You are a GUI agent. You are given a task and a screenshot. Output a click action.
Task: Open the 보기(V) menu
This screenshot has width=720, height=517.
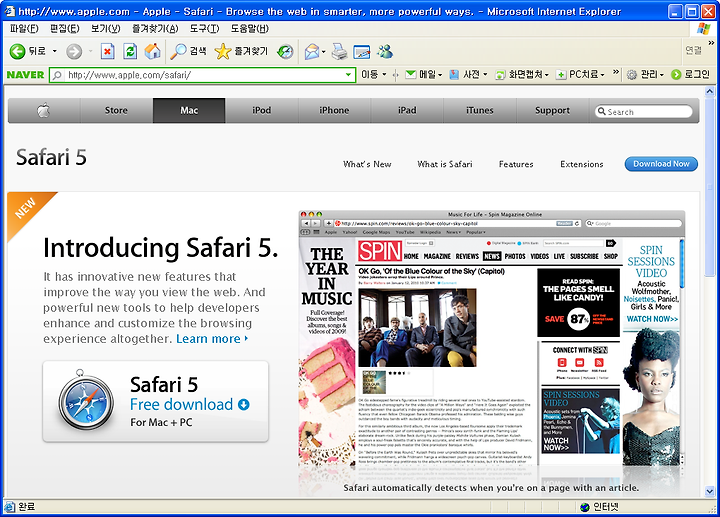[106, 28]
